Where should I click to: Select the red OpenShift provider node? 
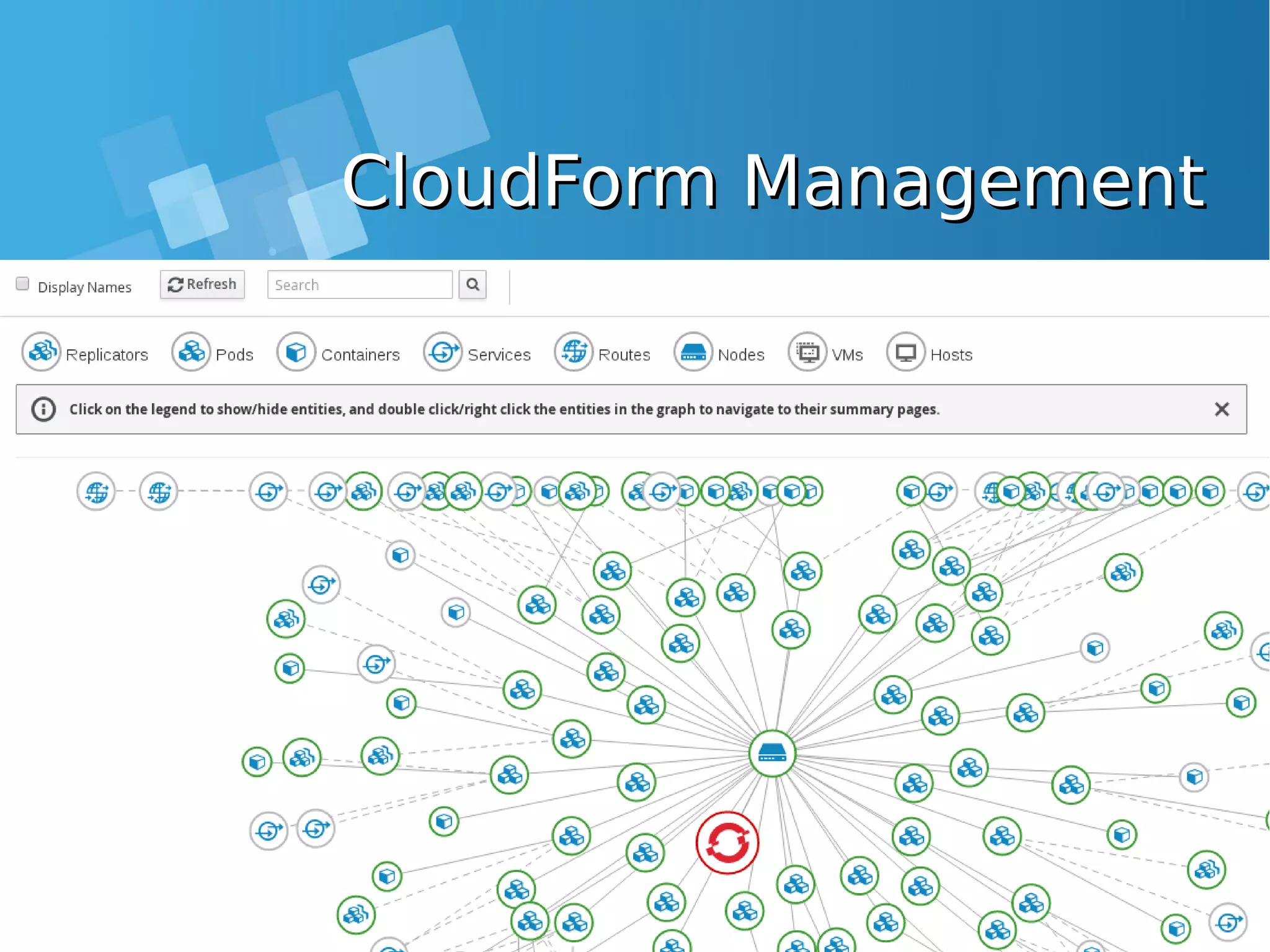pyautogui.click(x=727, y=843)
